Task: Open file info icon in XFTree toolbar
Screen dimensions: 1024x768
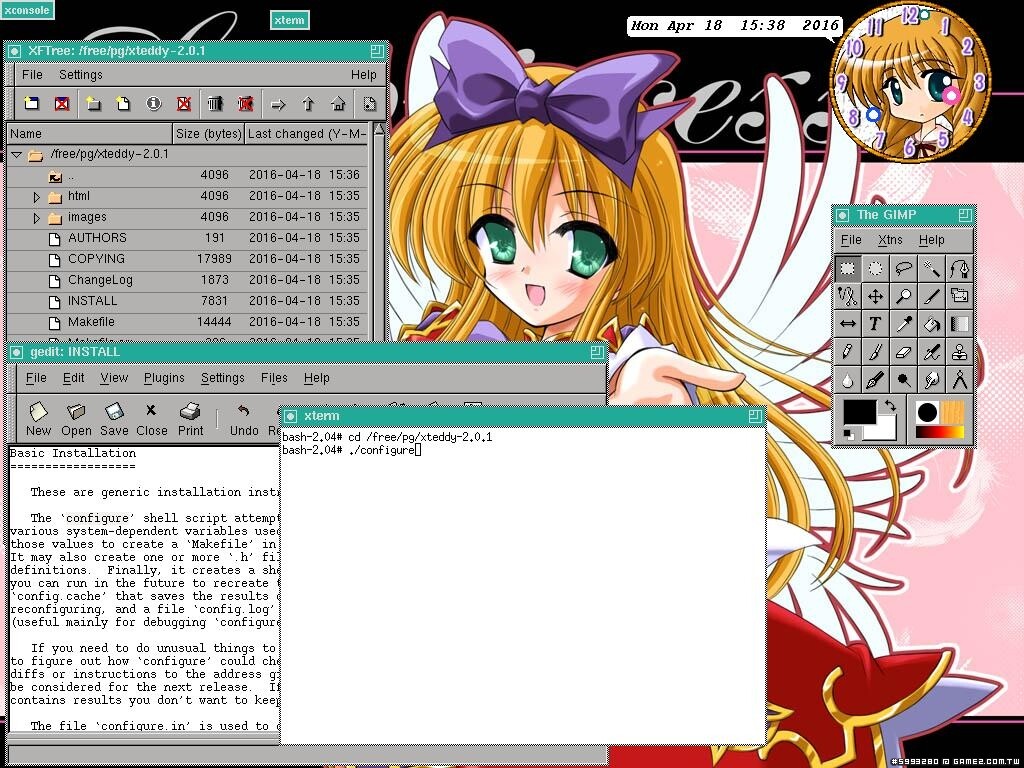Action: tap(153, 103)
